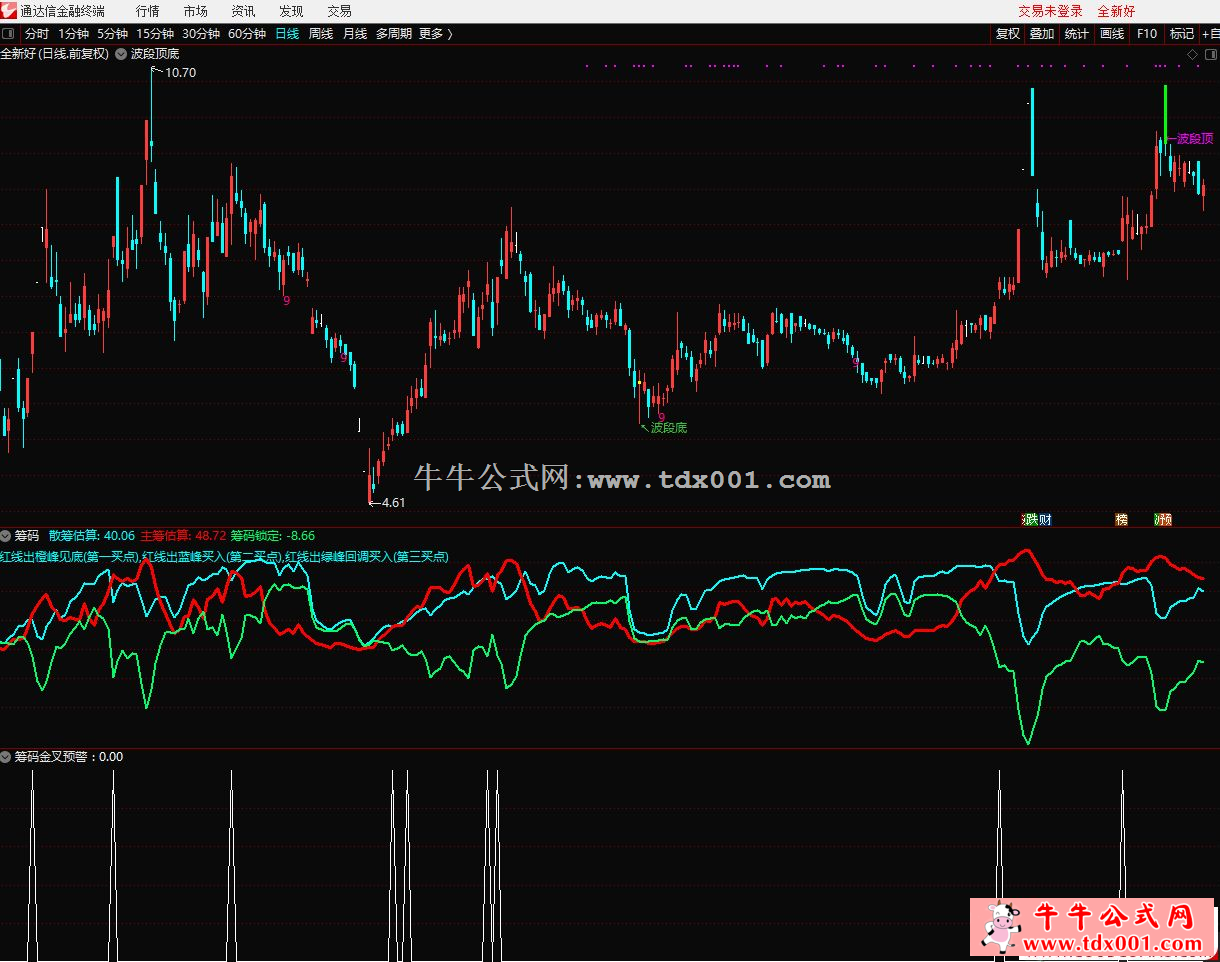Image resolution: width=1220 pixels, height=962 pixels.
Task: Switch to 月线 monthly period
Action: [x=355, y=34]
